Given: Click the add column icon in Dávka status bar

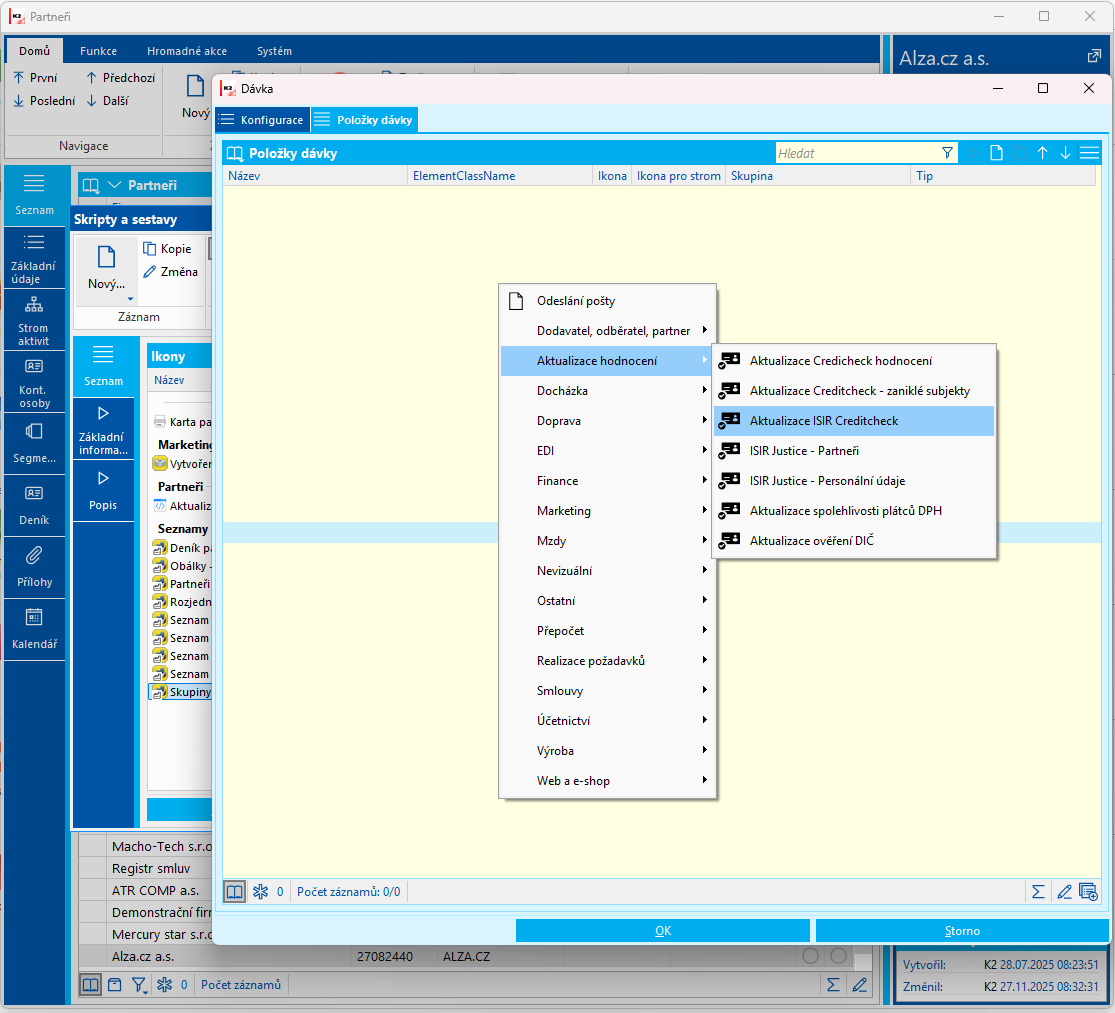Looking at the screenshot, I should click(x=1089, y=891).
